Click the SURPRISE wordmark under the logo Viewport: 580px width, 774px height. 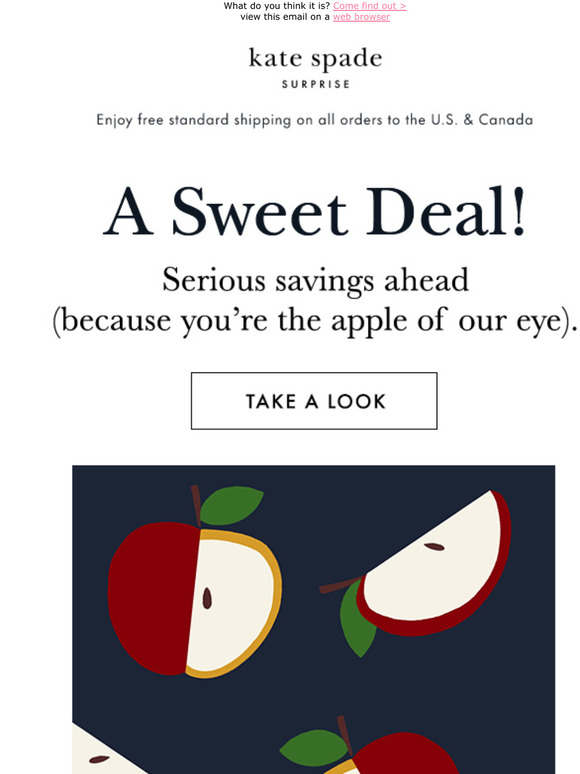point(316,84)
